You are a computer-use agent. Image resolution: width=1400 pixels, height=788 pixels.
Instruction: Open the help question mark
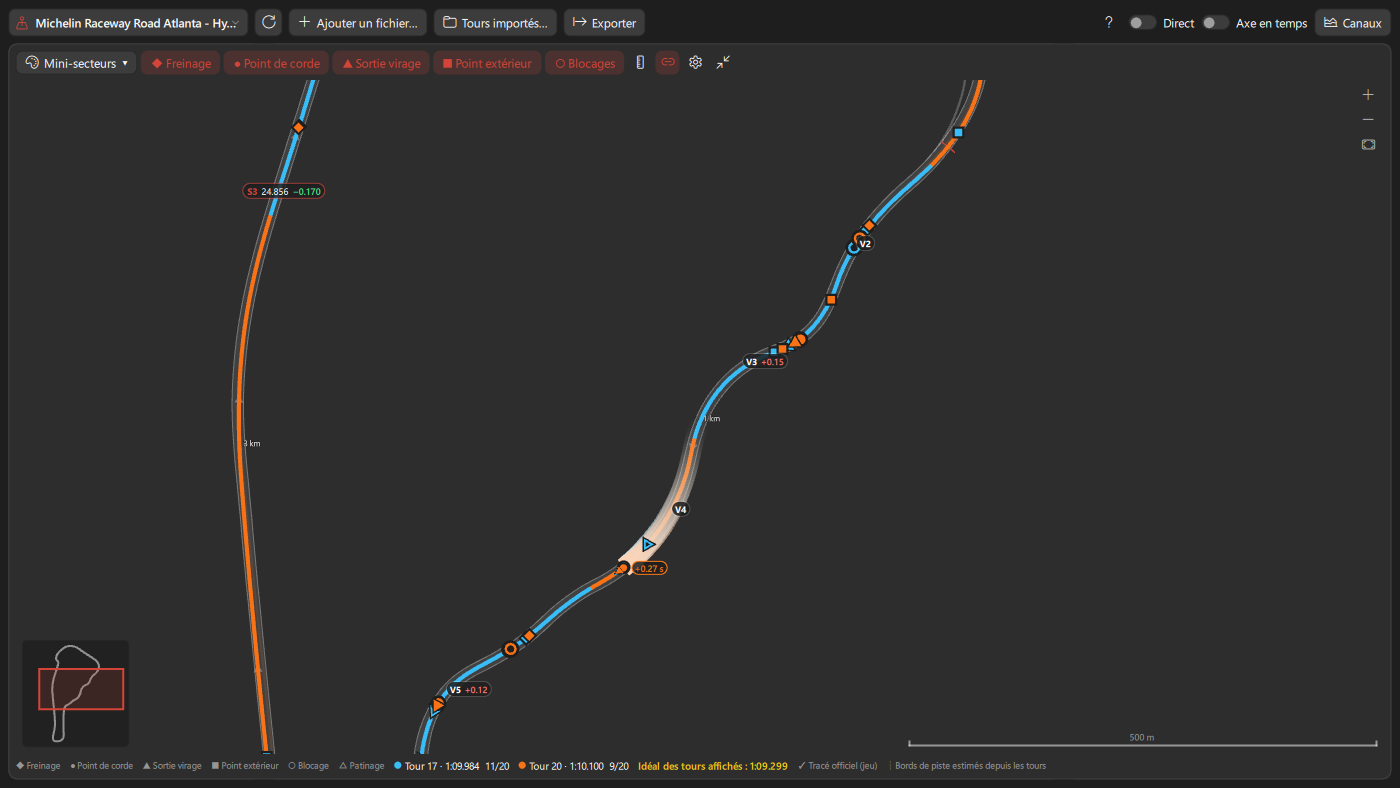pos(1108,22)
